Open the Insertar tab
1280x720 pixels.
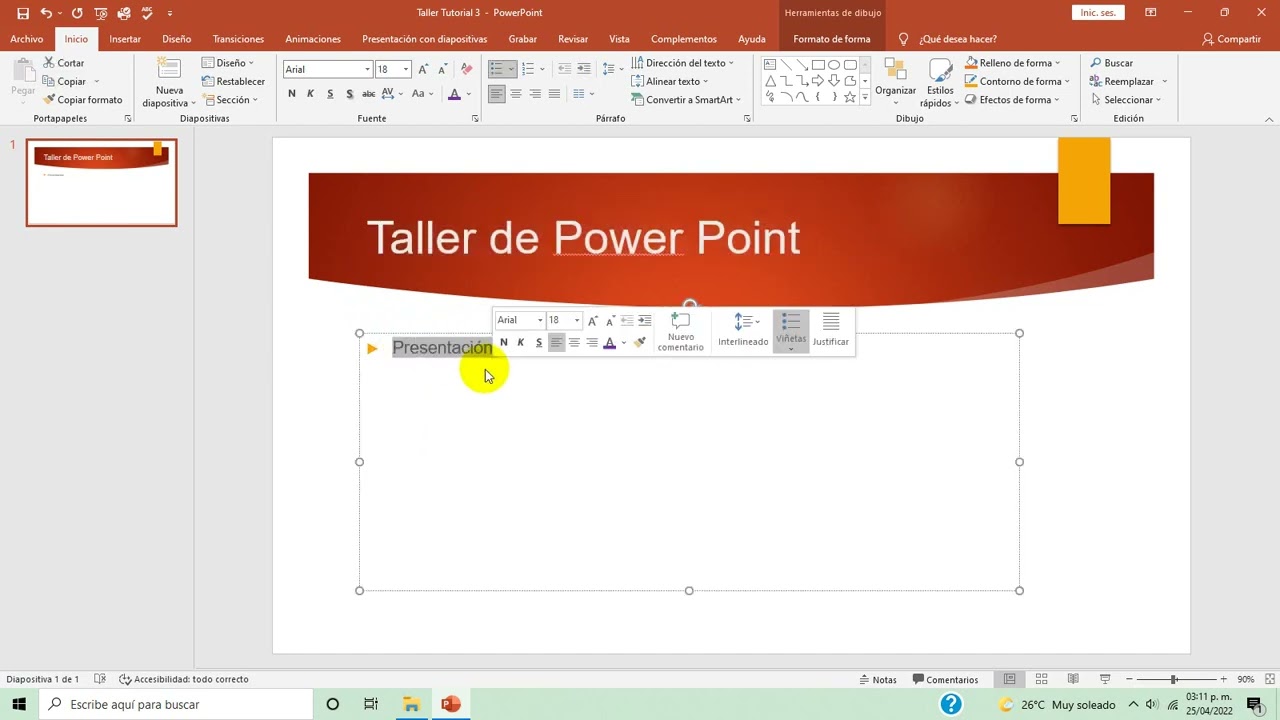[125, 39]
